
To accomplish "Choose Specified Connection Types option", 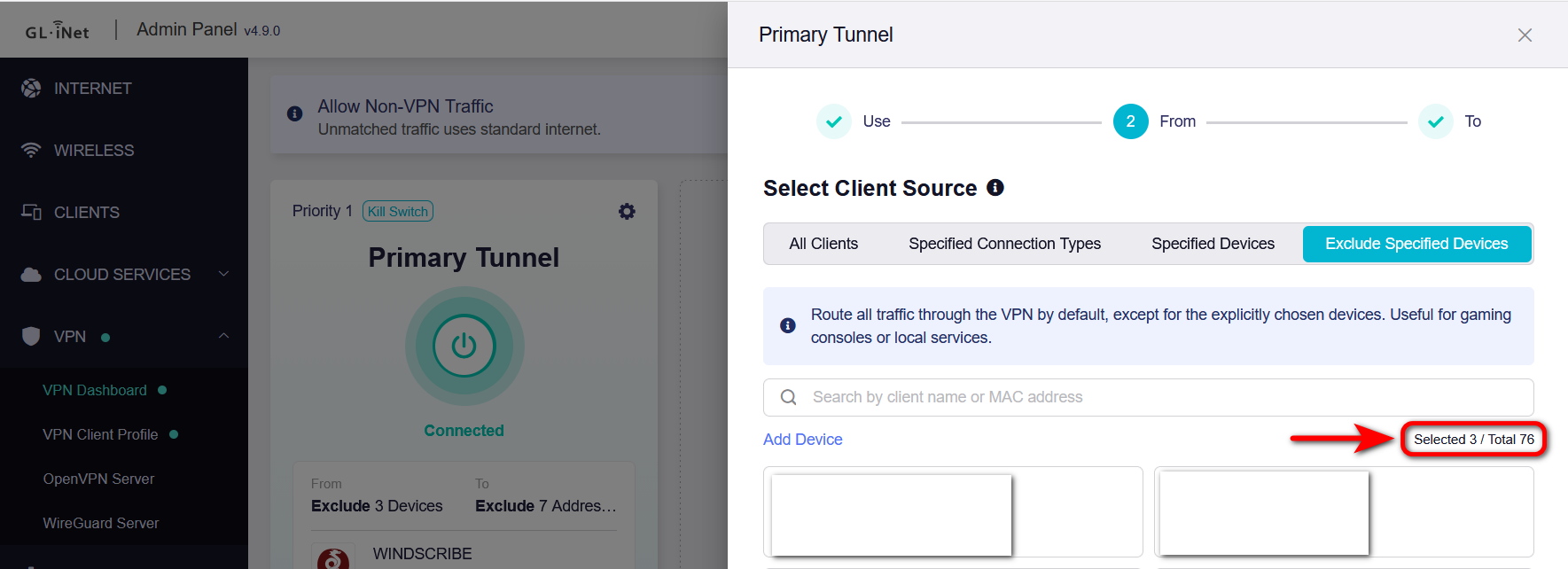I will point(1004,244).
